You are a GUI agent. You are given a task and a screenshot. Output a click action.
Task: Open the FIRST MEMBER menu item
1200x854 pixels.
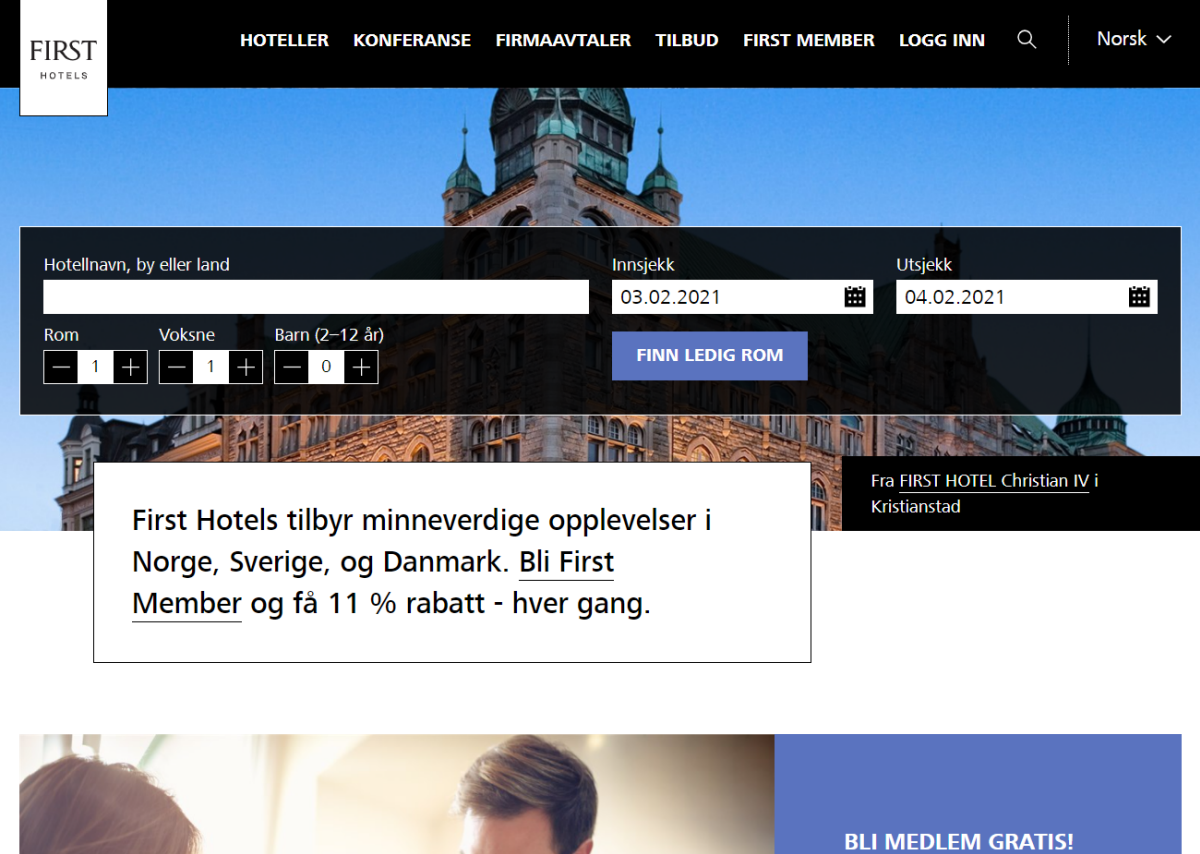[x=809, y=40]
